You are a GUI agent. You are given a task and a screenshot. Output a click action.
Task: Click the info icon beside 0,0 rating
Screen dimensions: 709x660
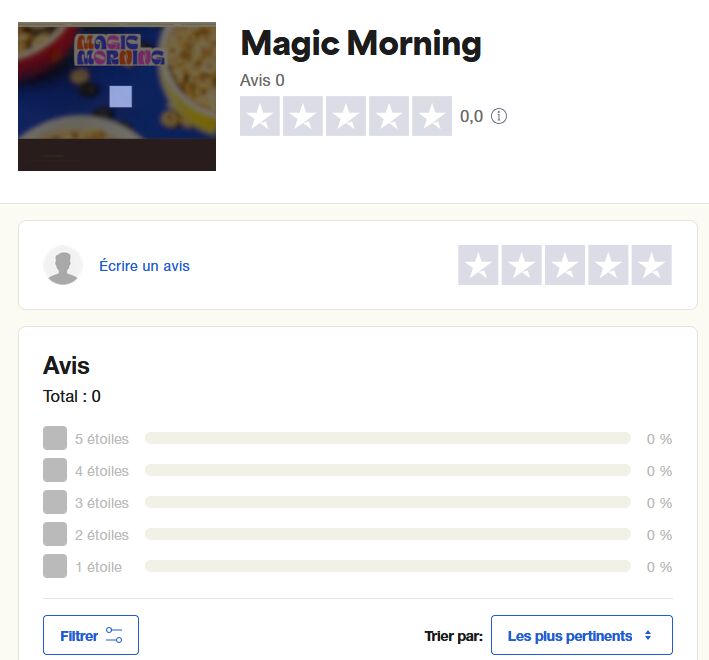[499, 116]
